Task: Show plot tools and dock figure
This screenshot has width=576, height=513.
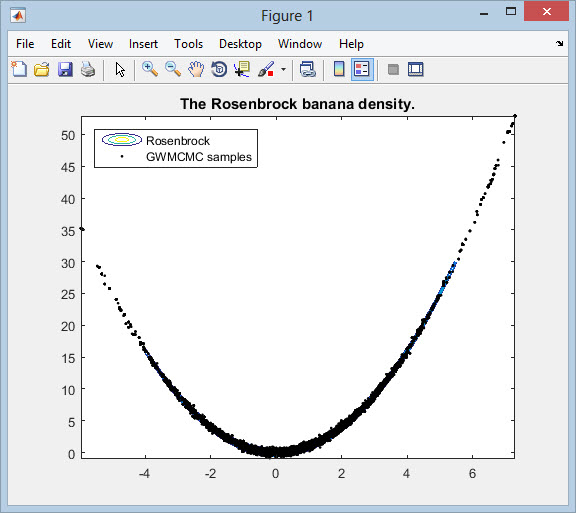Action: coord(415,69)
